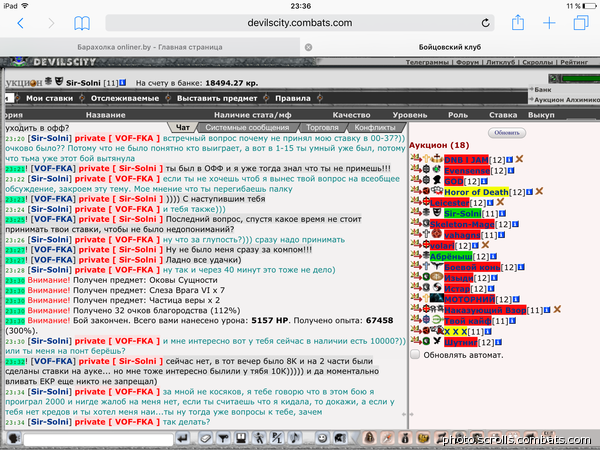The height and width of the screenshot is (450, 600).
Task: Open Бойцовский клуб browser tab
Action: 450,47
